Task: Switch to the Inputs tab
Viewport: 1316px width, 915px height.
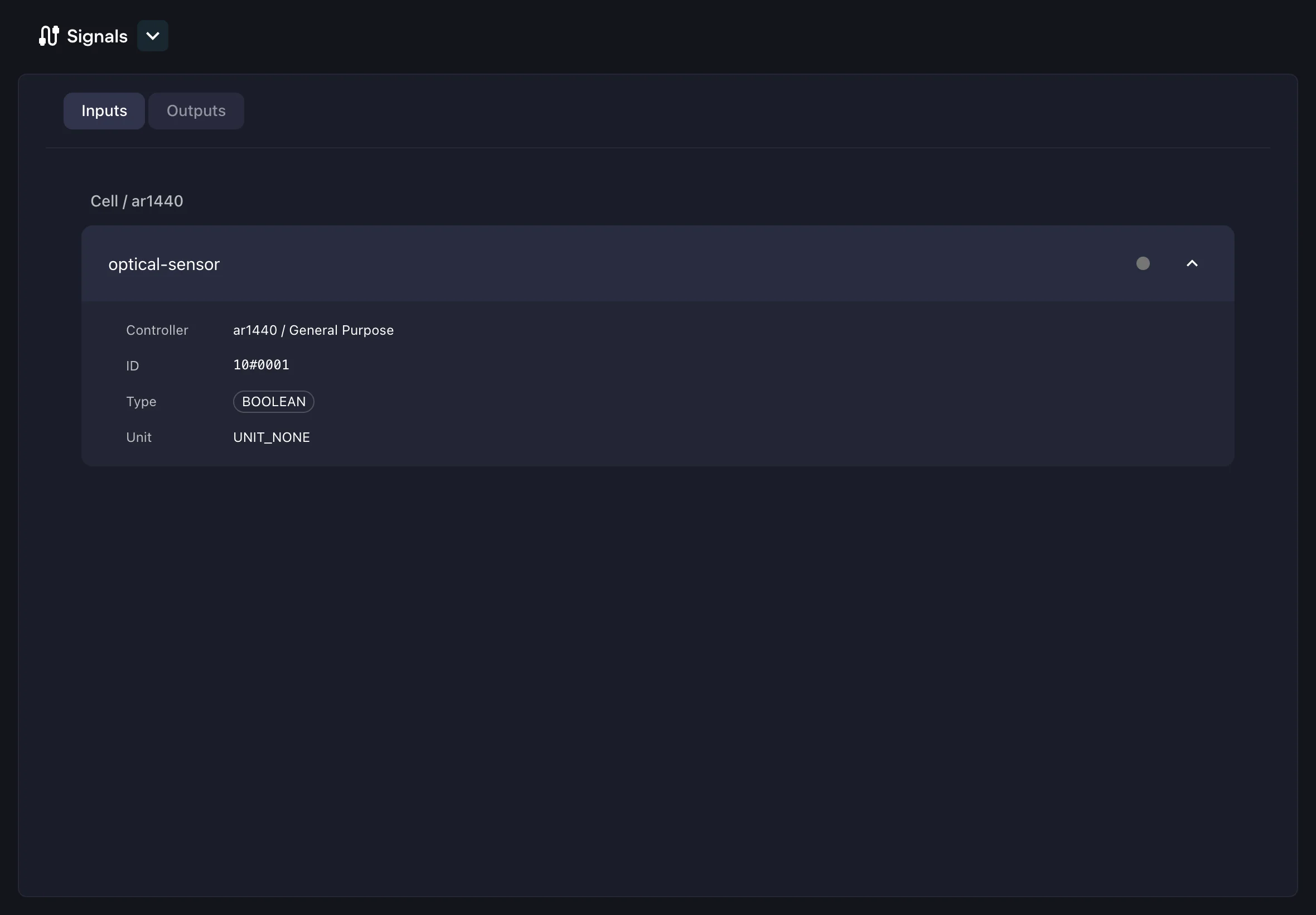Action: point(104,110)
